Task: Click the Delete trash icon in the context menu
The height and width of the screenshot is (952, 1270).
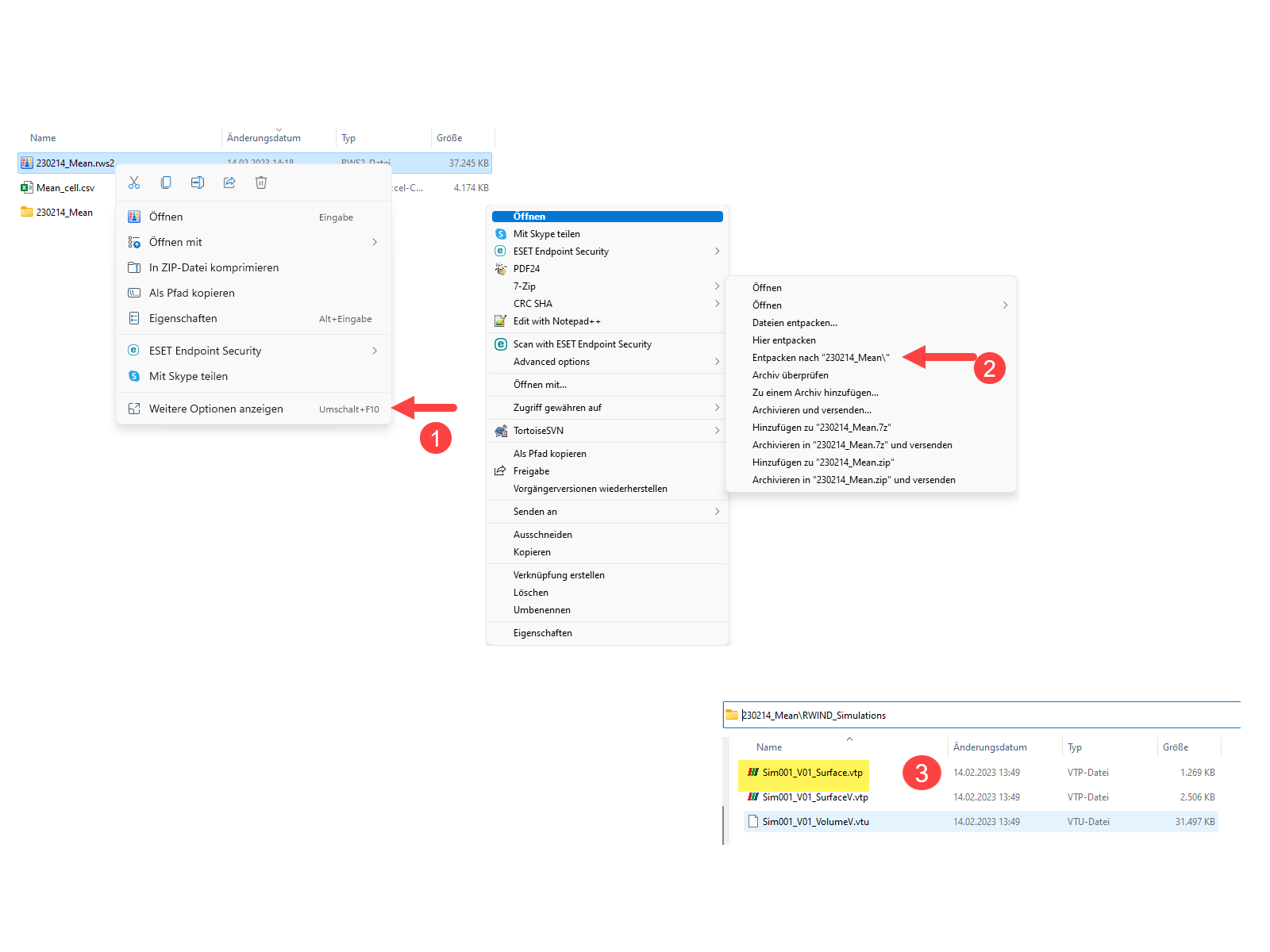Action: [x=261, y=182]
